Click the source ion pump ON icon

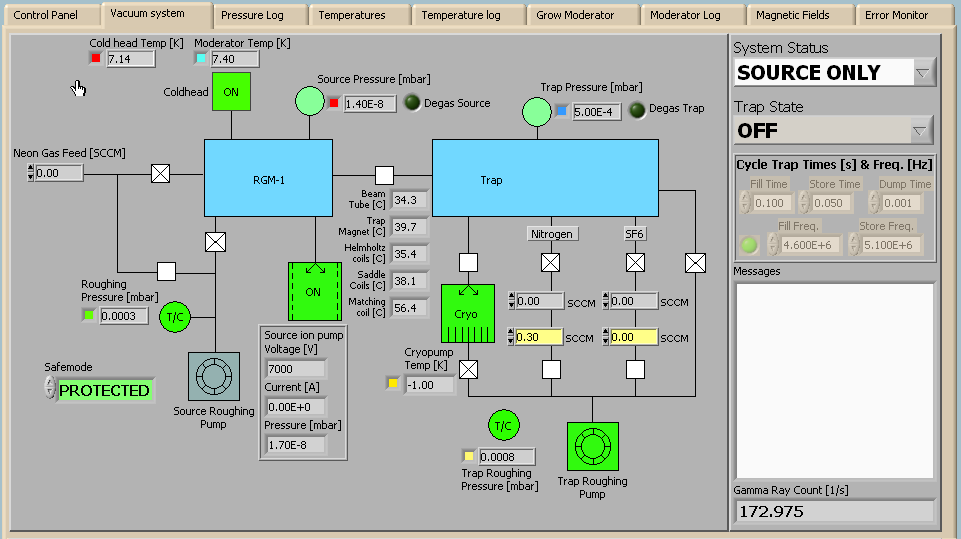(x=314, y=292)
